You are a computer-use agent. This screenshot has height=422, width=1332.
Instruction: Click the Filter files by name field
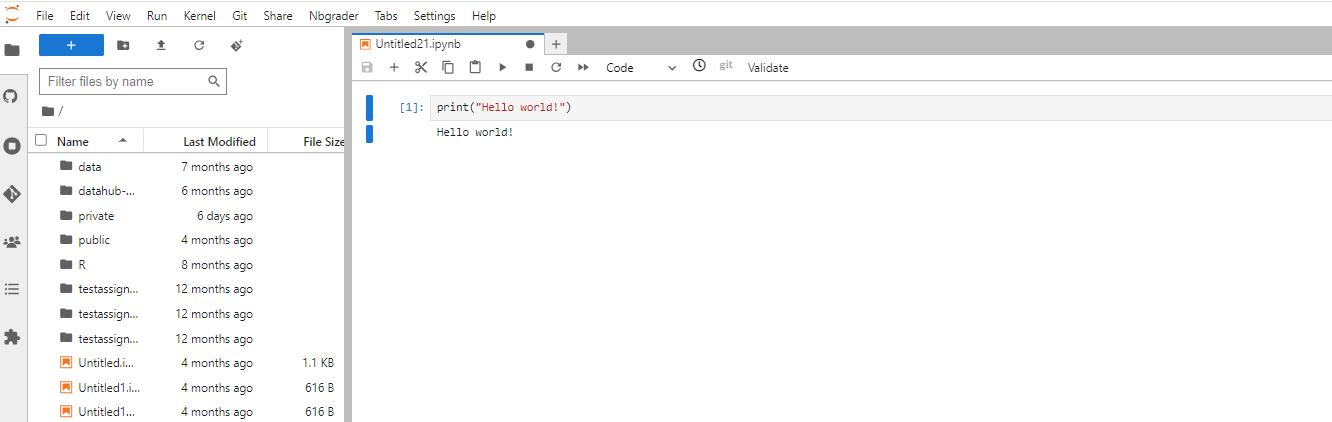coord(133,81)
